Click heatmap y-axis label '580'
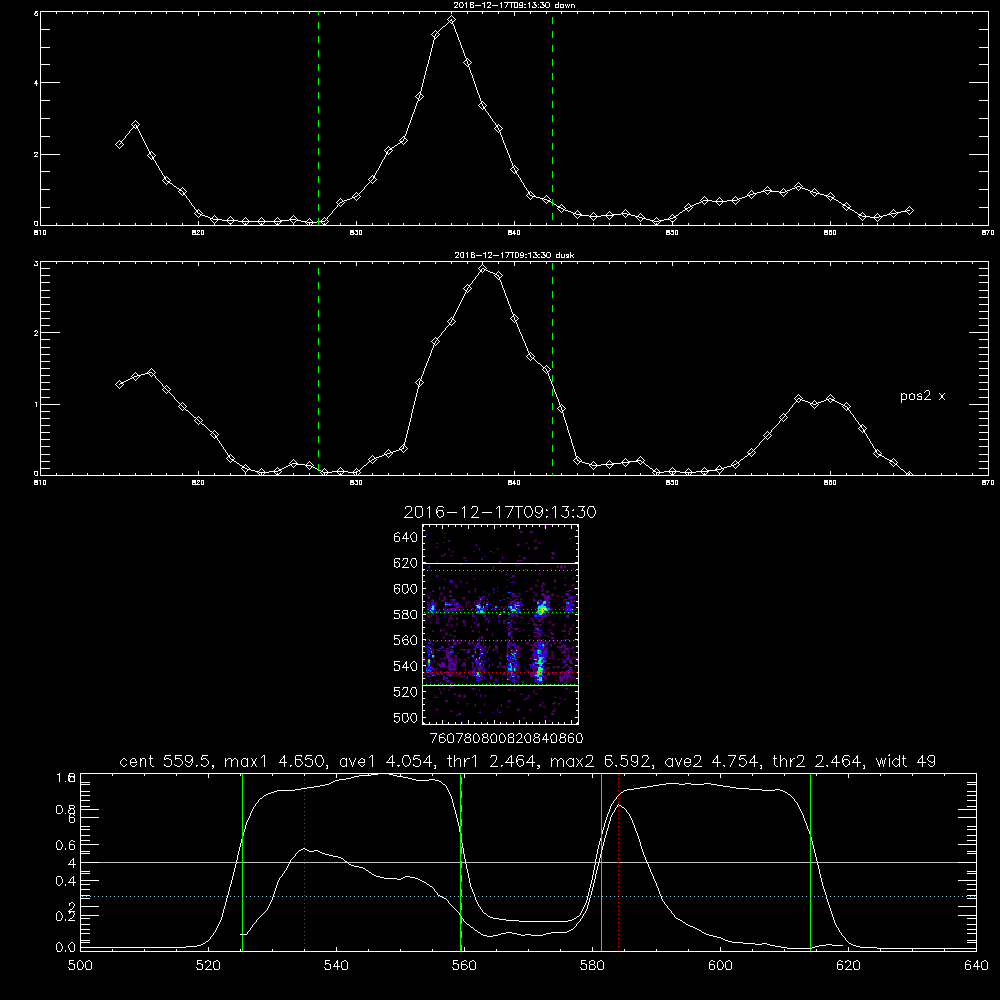Image resolution: width=1000 pixels, height=1000 pixels. (406, 615)
